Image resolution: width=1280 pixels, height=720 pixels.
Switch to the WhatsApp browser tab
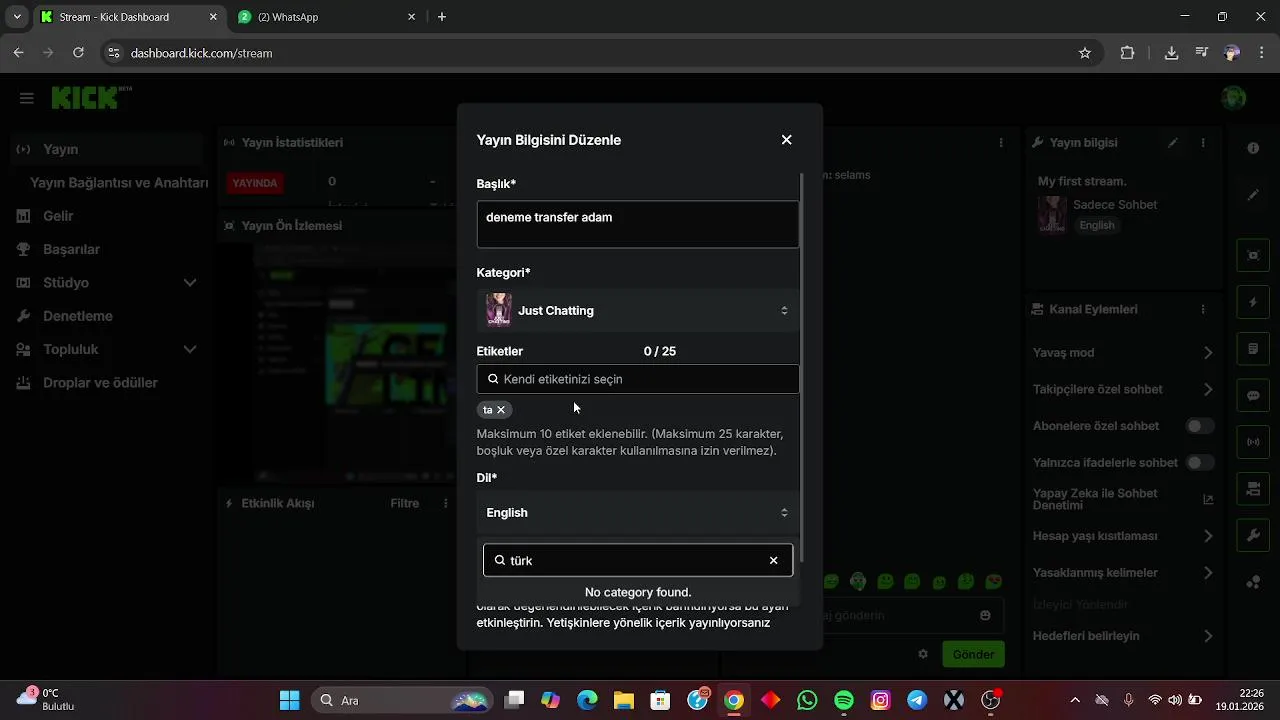coord(325,17)
